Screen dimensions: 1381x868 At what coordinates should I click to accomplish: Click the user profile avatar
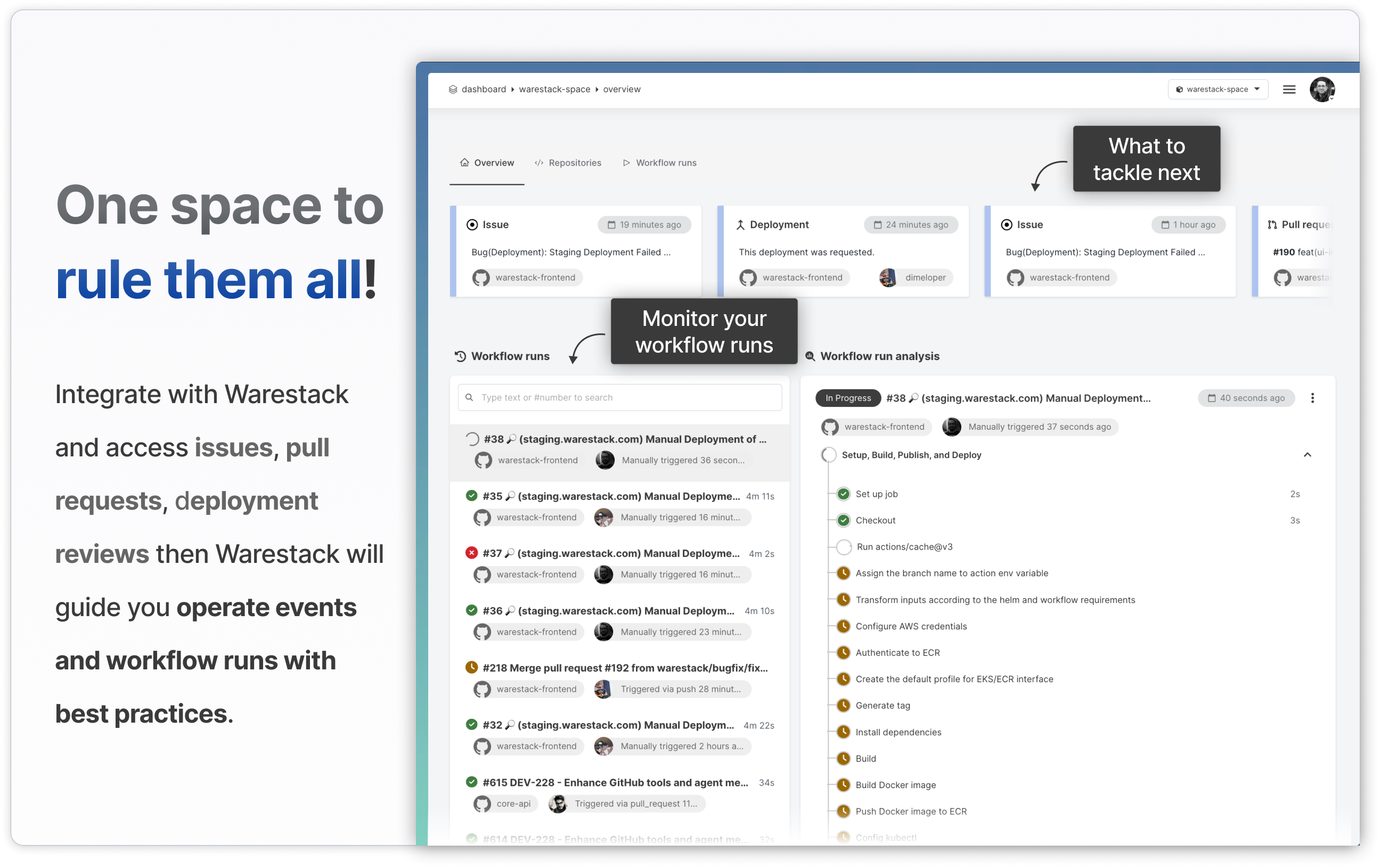(x=1321, y=89)
